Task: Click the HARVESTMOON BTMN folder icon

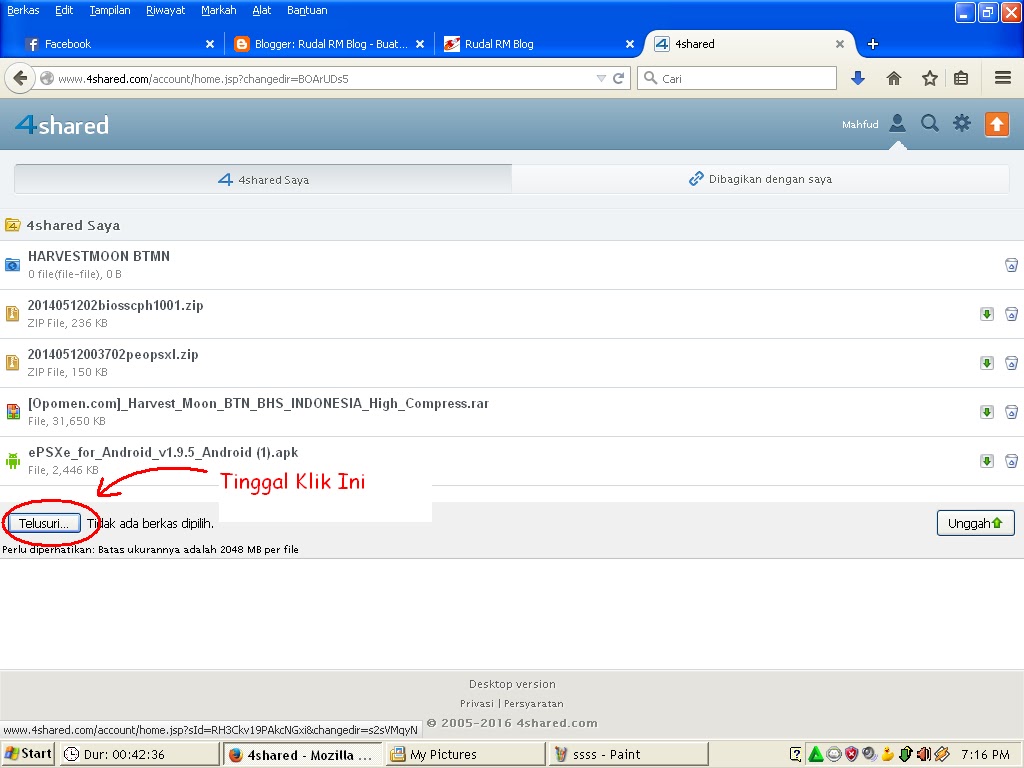Action: 12,265
